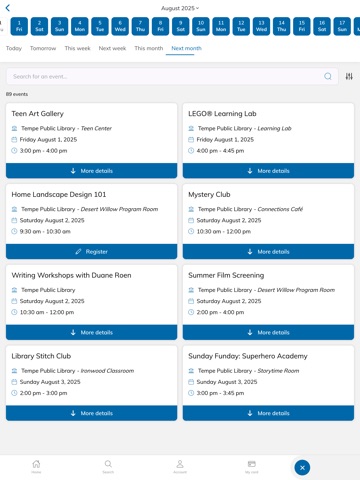This screenshot has height=480, width=360.
Task: Click the location icon on Superhero Academy
Action: 191,371
